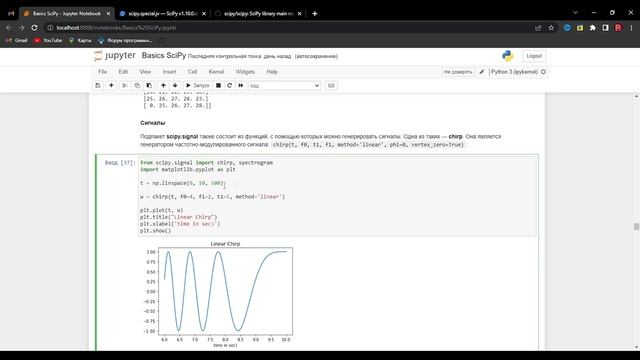Click the Сигналы heading

(x=153, y=123)
